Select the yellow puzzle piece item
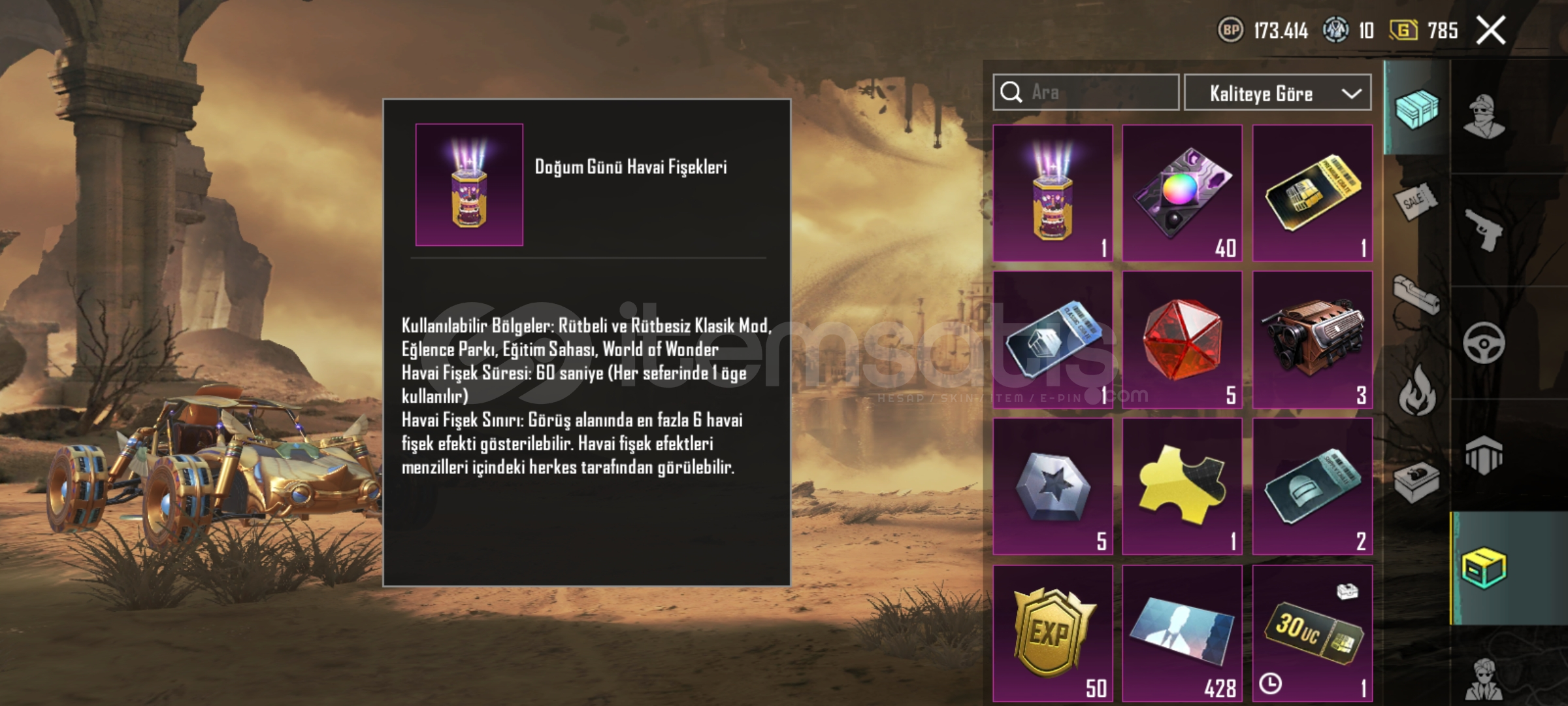1568x706 pixels. [x=1182, y=486]
